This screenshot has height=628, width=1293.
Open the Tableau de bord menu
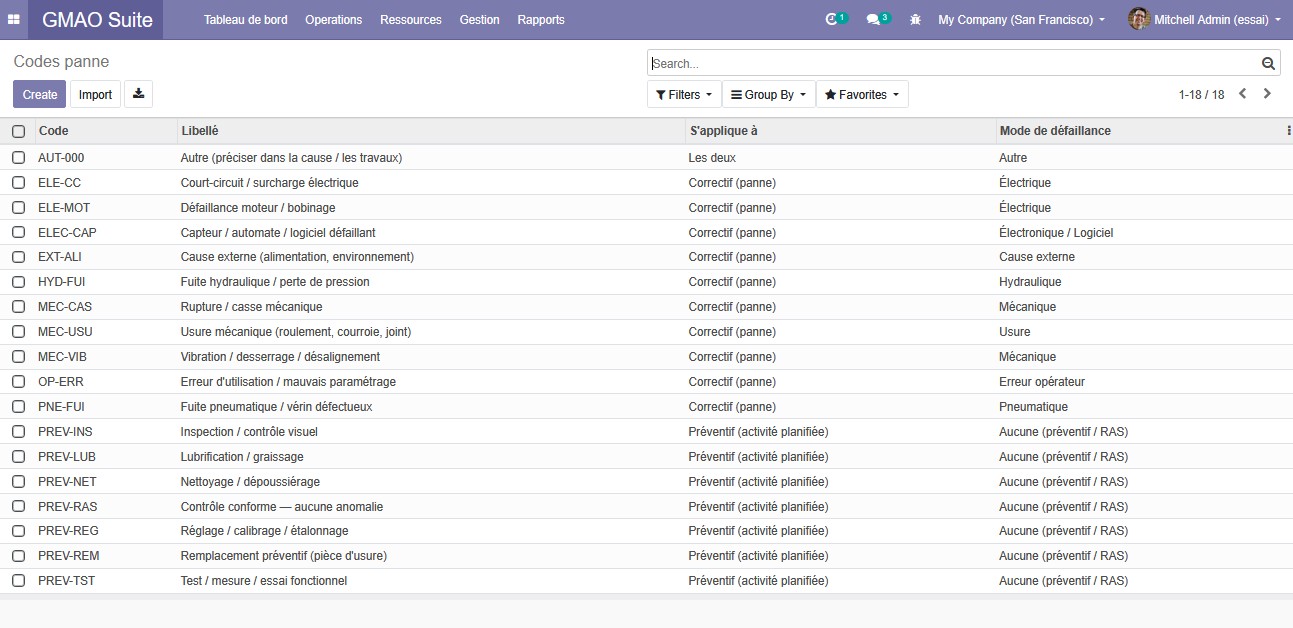point(245,19)
